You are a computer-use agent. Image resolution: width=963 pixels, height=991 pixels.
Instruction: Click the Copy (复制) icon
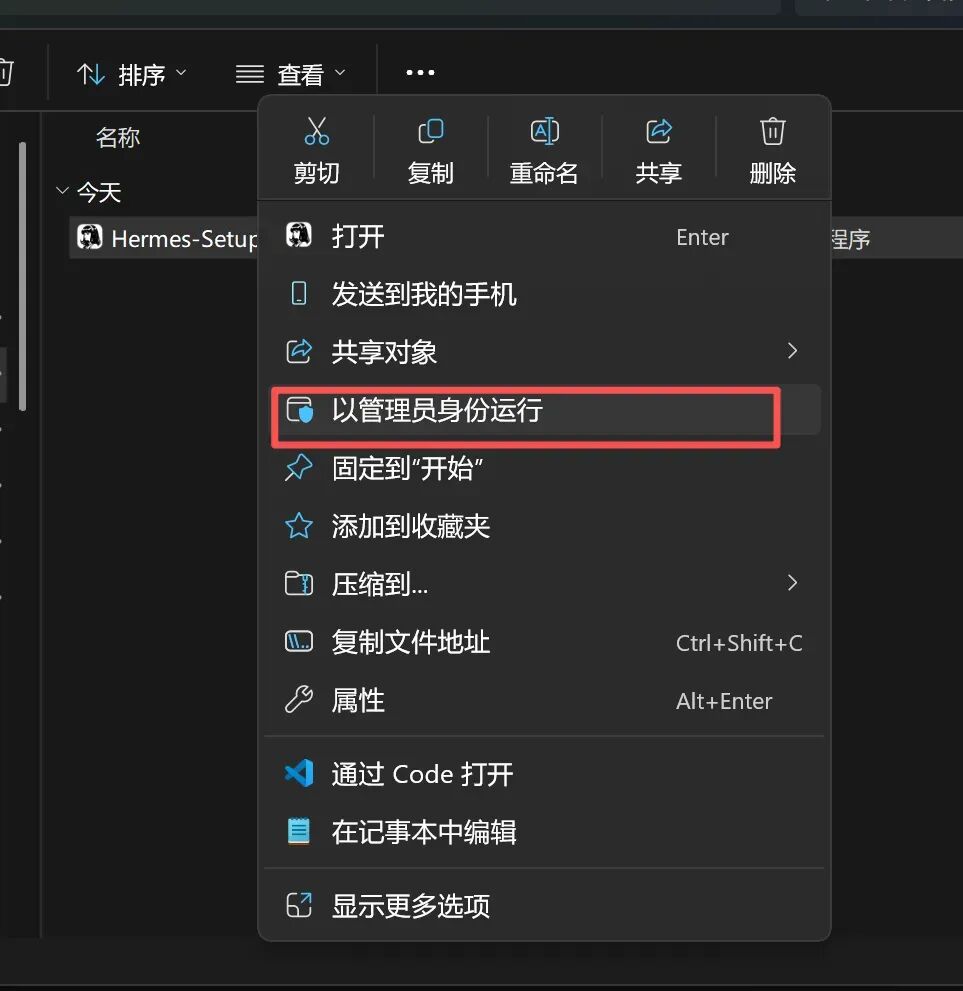(x=431, y=131)
